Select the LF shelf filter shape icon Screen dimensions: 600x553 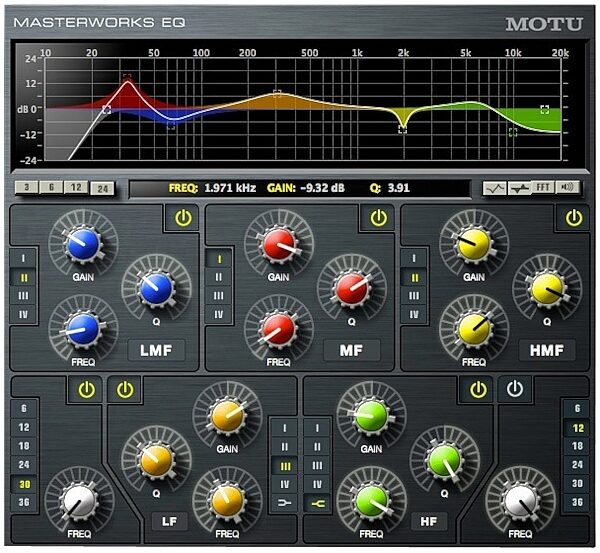(285, 503)
